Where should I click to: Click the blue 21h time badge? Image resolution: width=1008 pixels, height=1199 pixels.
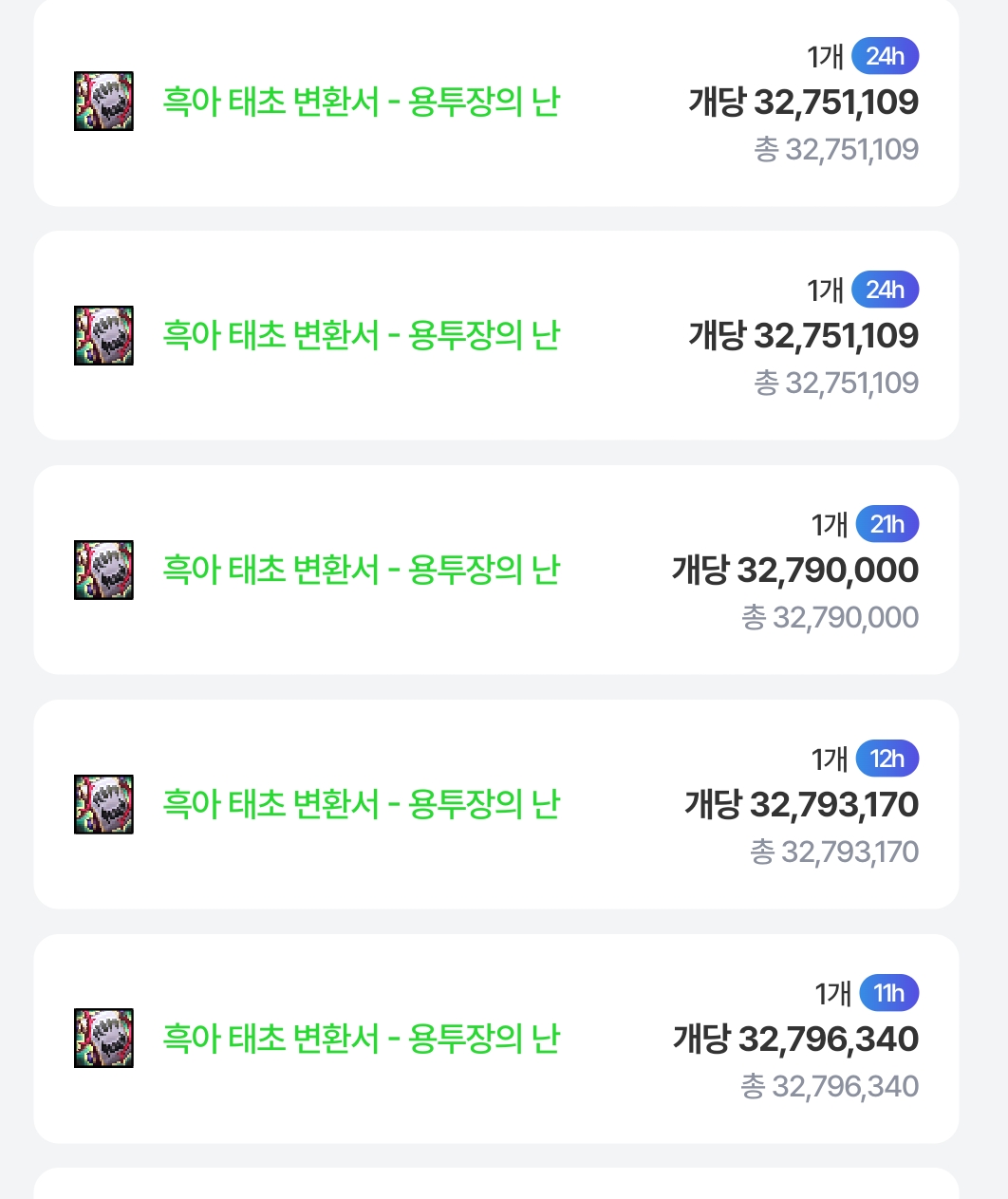pyautogui.click(x=887, y=524)
